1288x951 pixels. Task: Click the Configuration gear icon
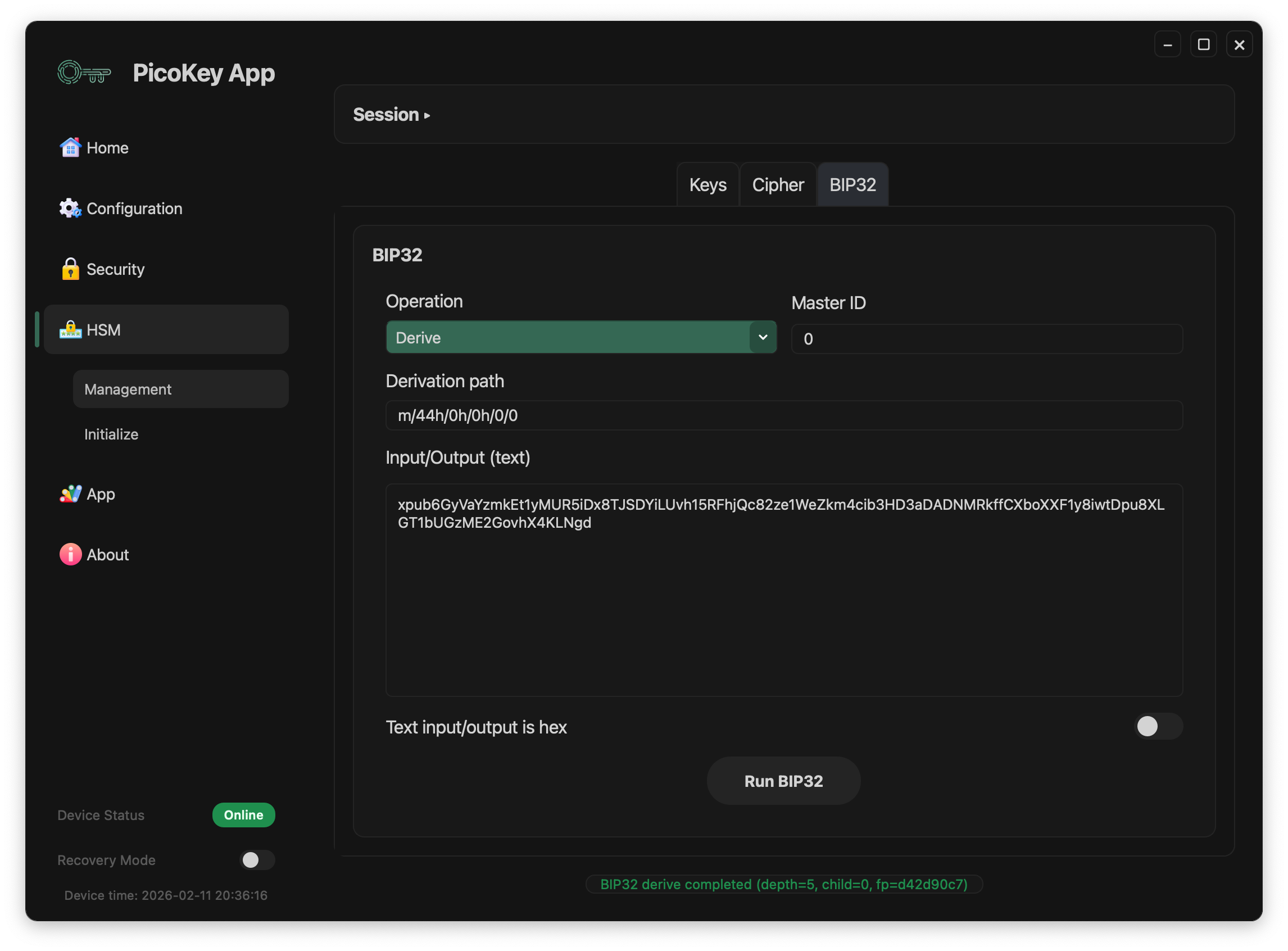[x=70, y=209]
